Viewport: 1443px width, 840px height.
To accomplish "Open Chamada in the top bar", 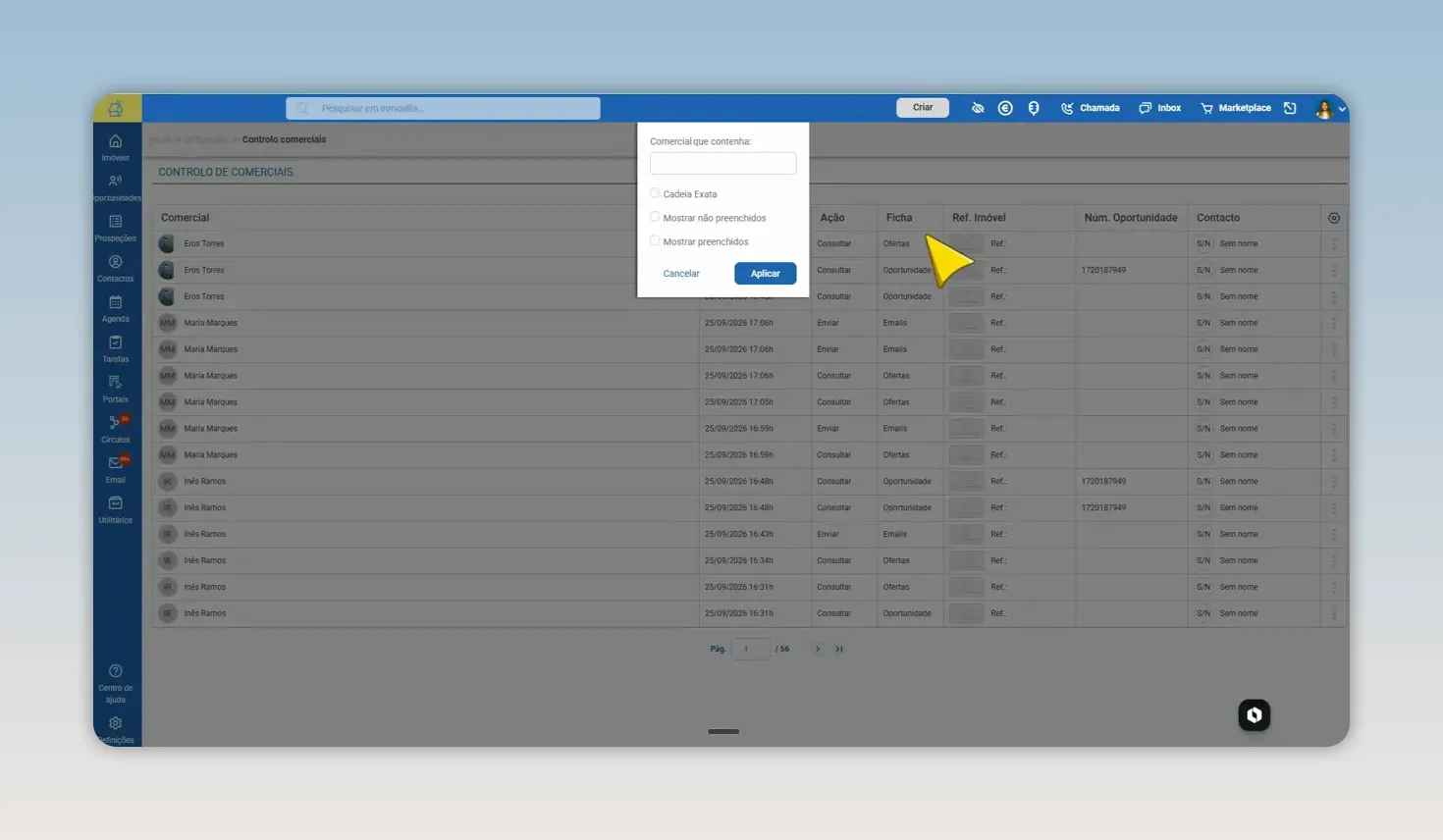I will pyautogui.click(x=1090, y=108).
